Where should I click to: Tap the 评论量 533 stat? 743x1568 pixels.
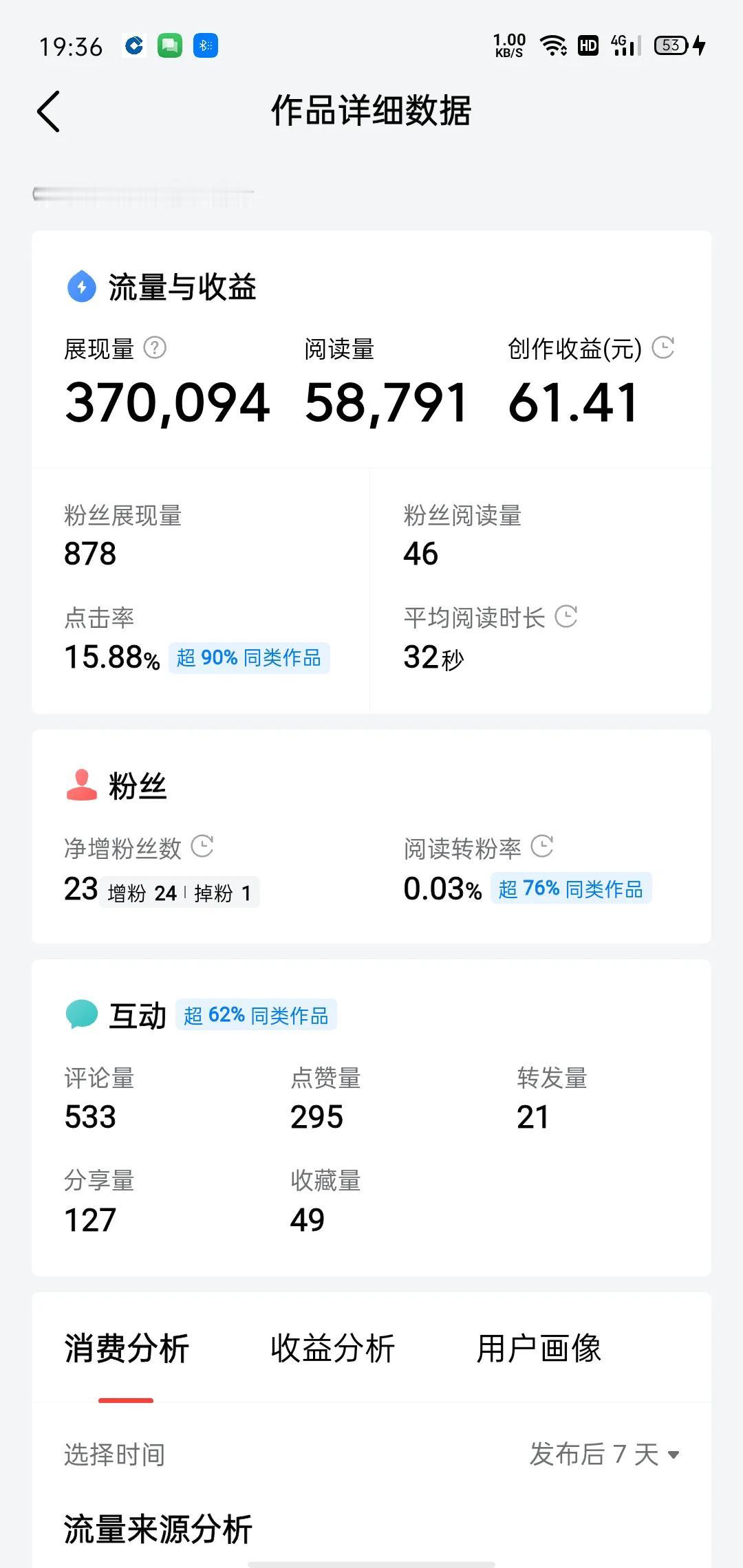point(100,1098)
